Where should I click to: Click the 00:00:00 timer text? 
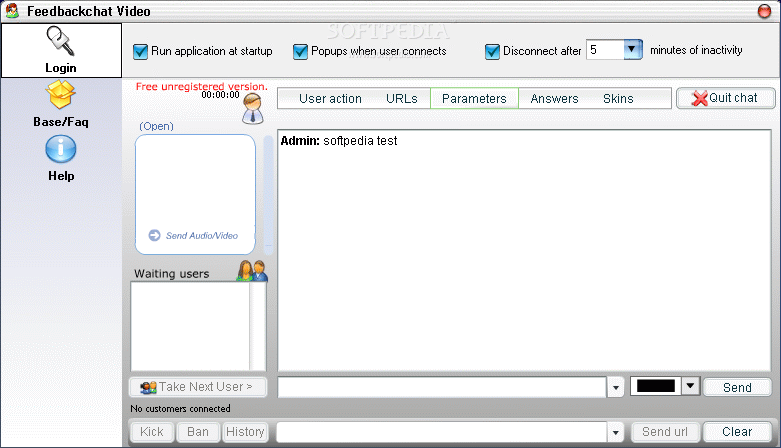(220, 95)
